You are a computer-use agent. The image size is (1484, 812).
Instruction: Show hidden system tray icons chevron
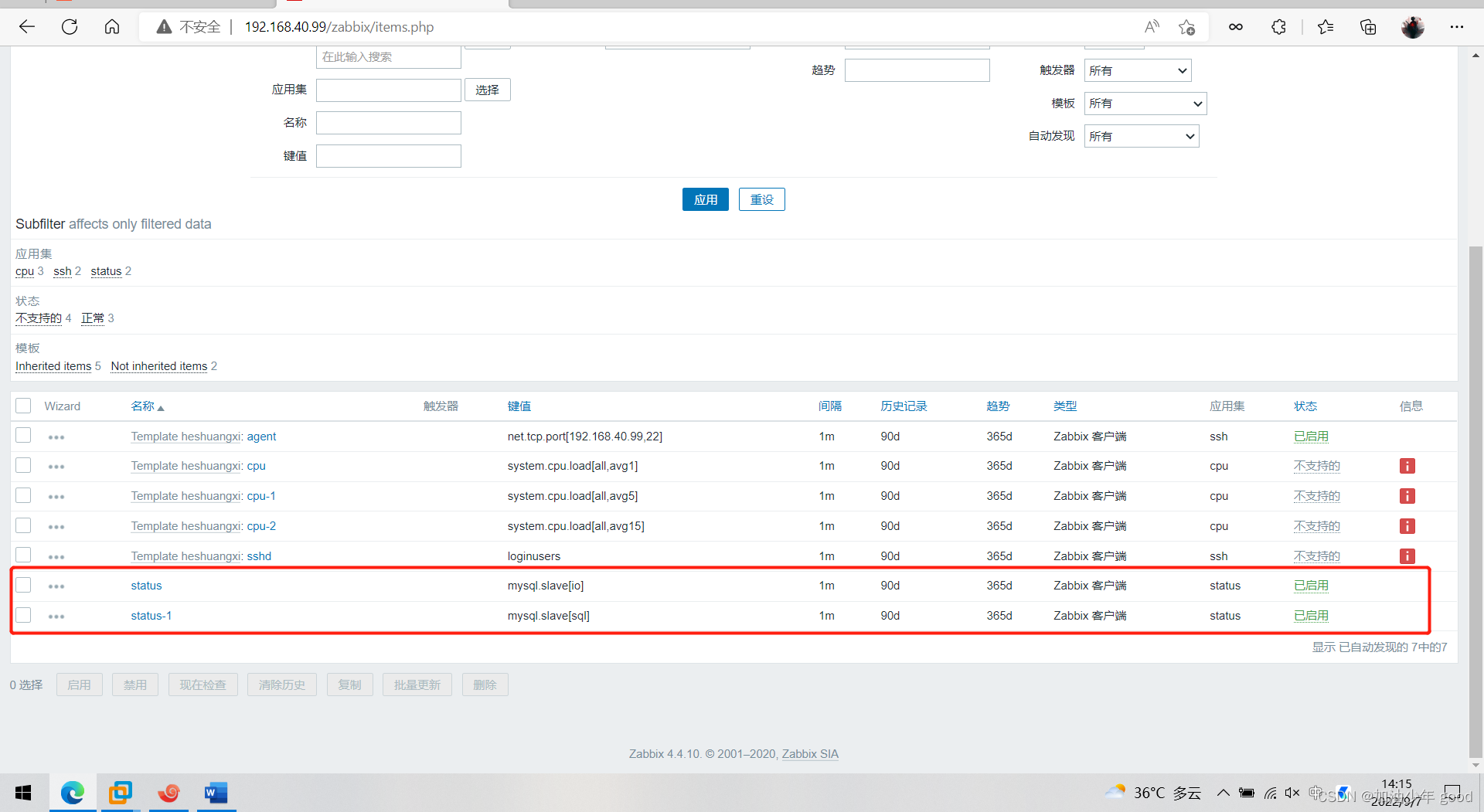(x=1223, y=793)
